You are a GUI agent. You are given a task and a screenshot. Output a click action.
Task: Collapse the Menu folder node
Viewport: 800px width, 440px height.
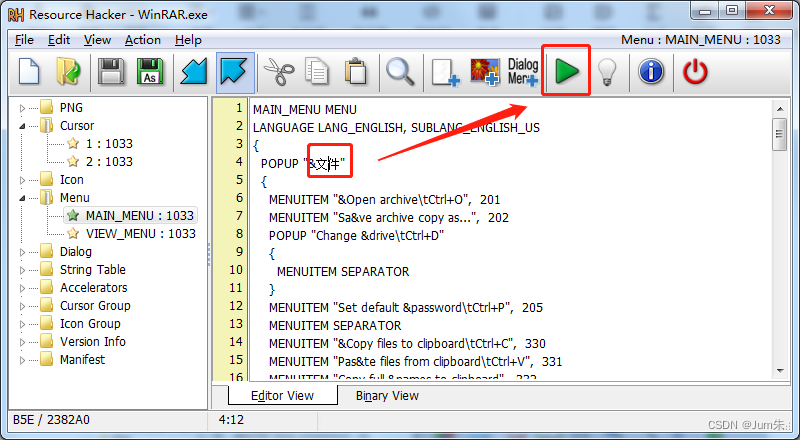tap(22, 198)
